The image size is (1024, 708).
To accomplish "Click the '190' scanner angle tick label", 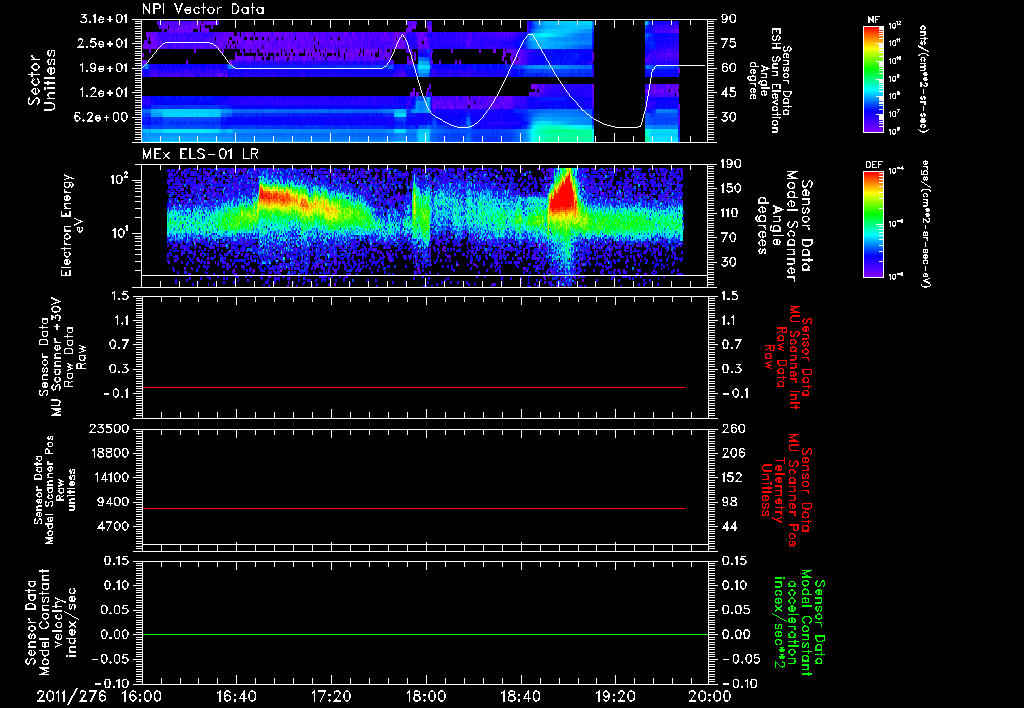I will click(731, 164).
